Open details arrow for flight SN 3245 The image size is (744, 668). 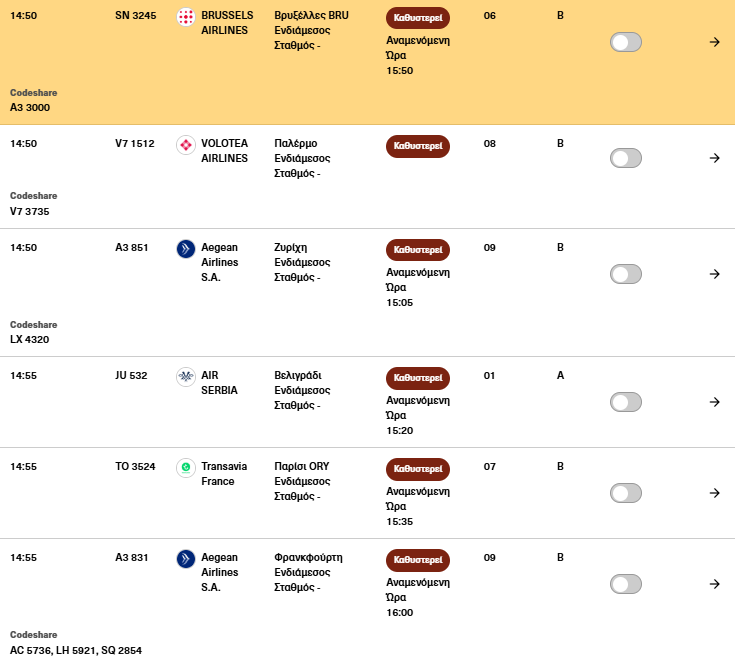(715, 42)
